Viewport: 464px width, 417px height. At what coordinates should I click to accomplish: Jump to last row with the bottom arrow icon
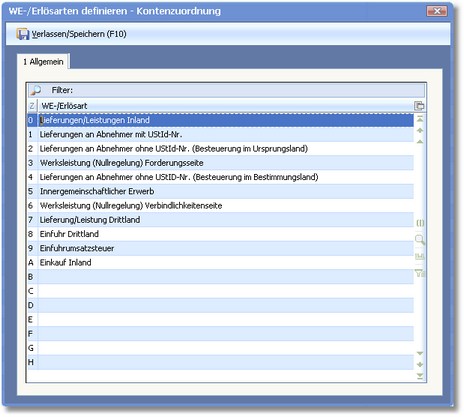click(420, 376)
